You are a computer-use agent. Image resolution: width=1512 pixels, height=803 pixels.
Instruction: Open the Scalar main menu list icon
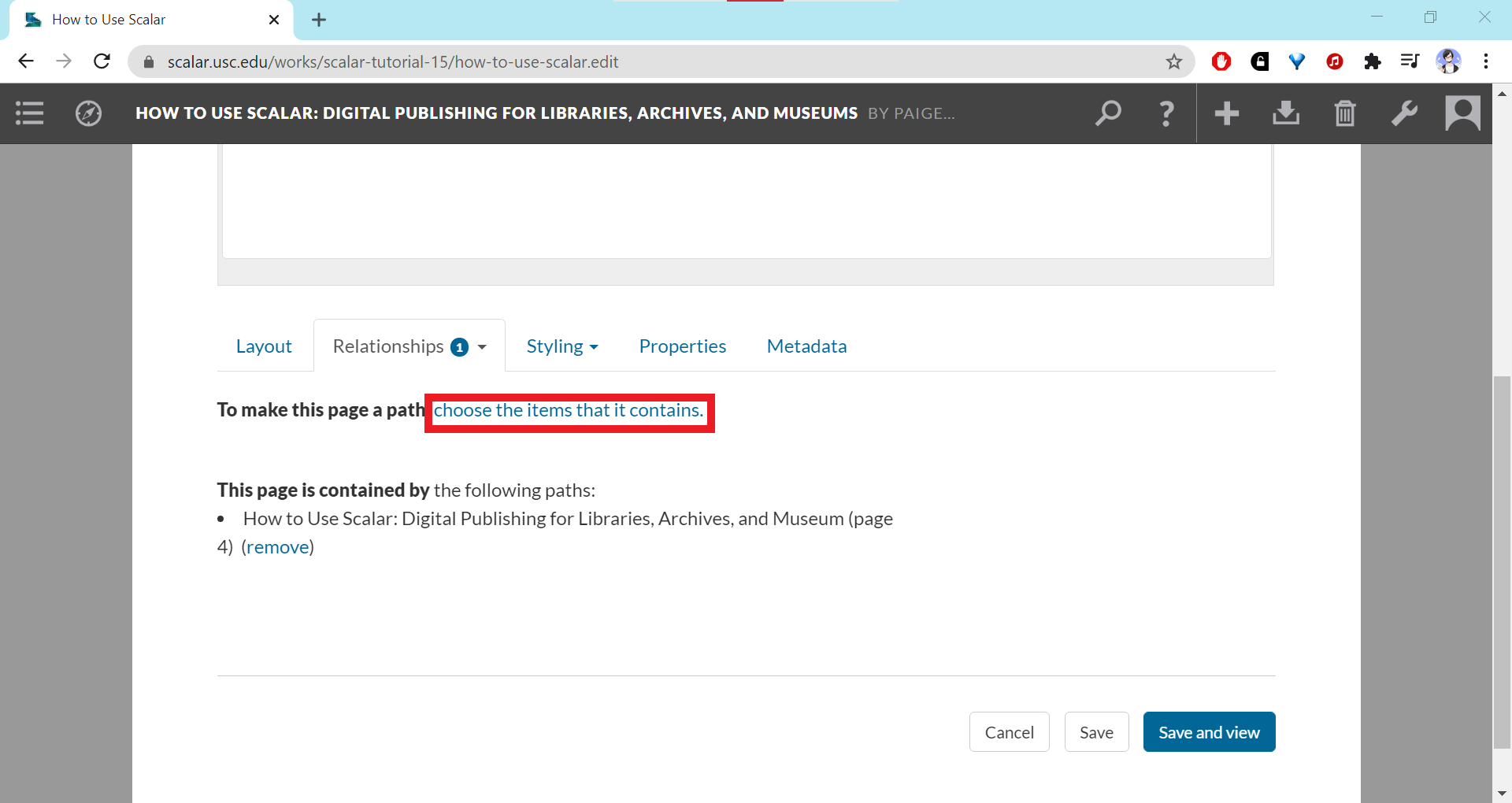(29, 113)
